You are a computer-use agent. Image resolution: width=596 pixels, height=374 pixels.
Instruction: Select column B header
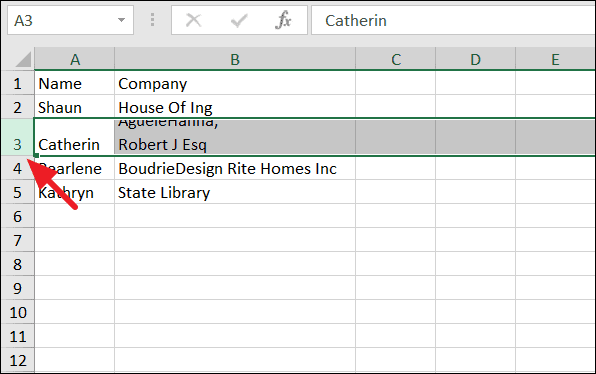point(235,59)
